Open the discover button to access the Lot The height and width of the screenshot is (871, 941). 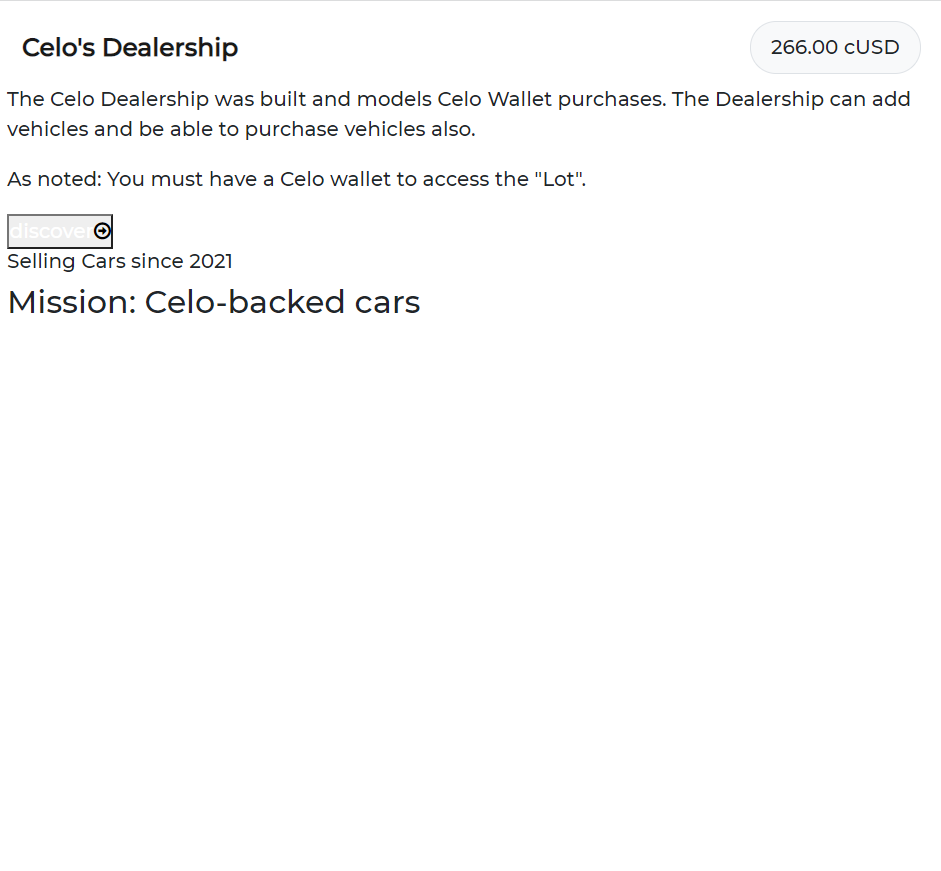(60, 231)
